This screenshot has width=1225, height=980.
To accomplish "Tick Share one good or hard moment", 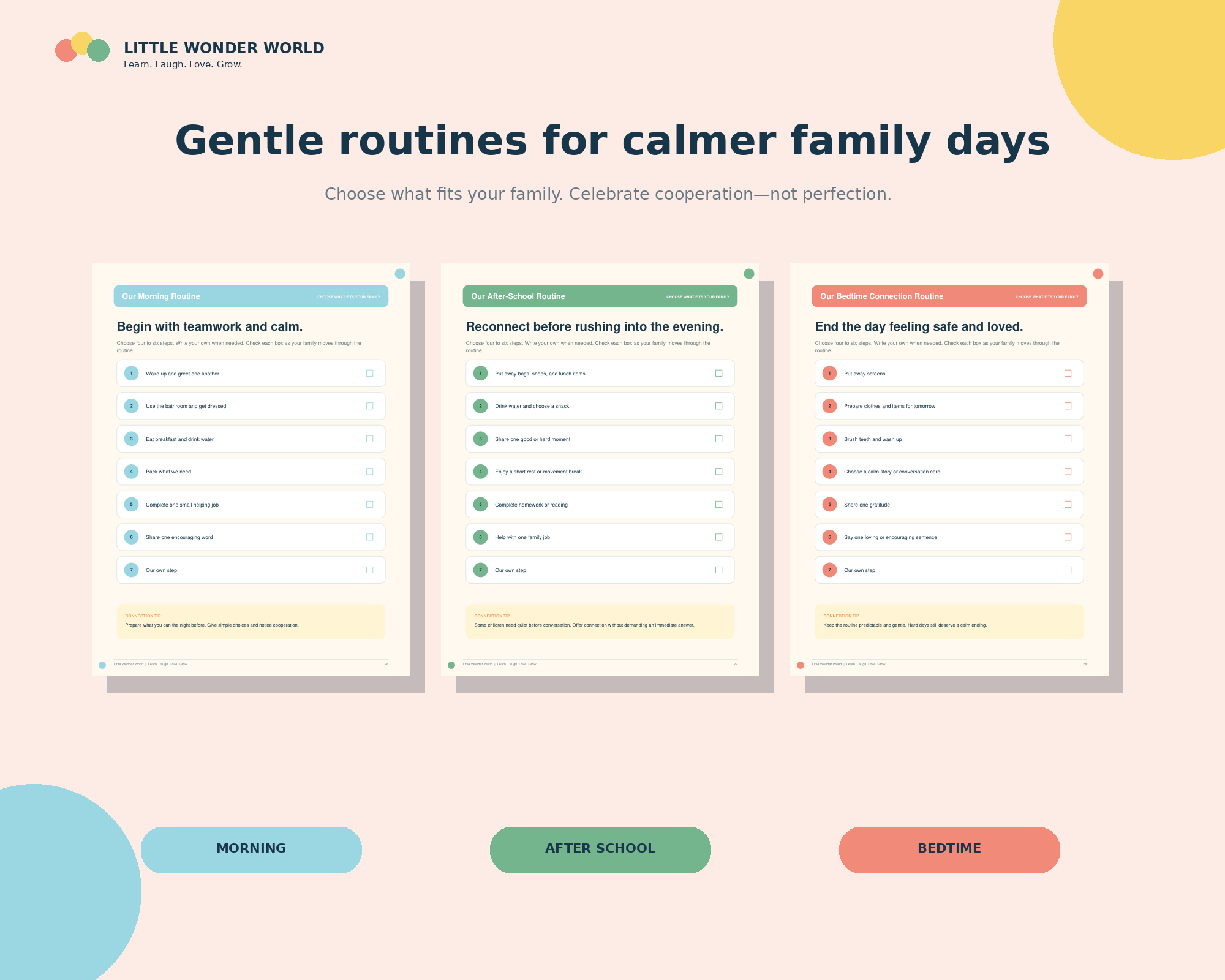I will (718, 439).
